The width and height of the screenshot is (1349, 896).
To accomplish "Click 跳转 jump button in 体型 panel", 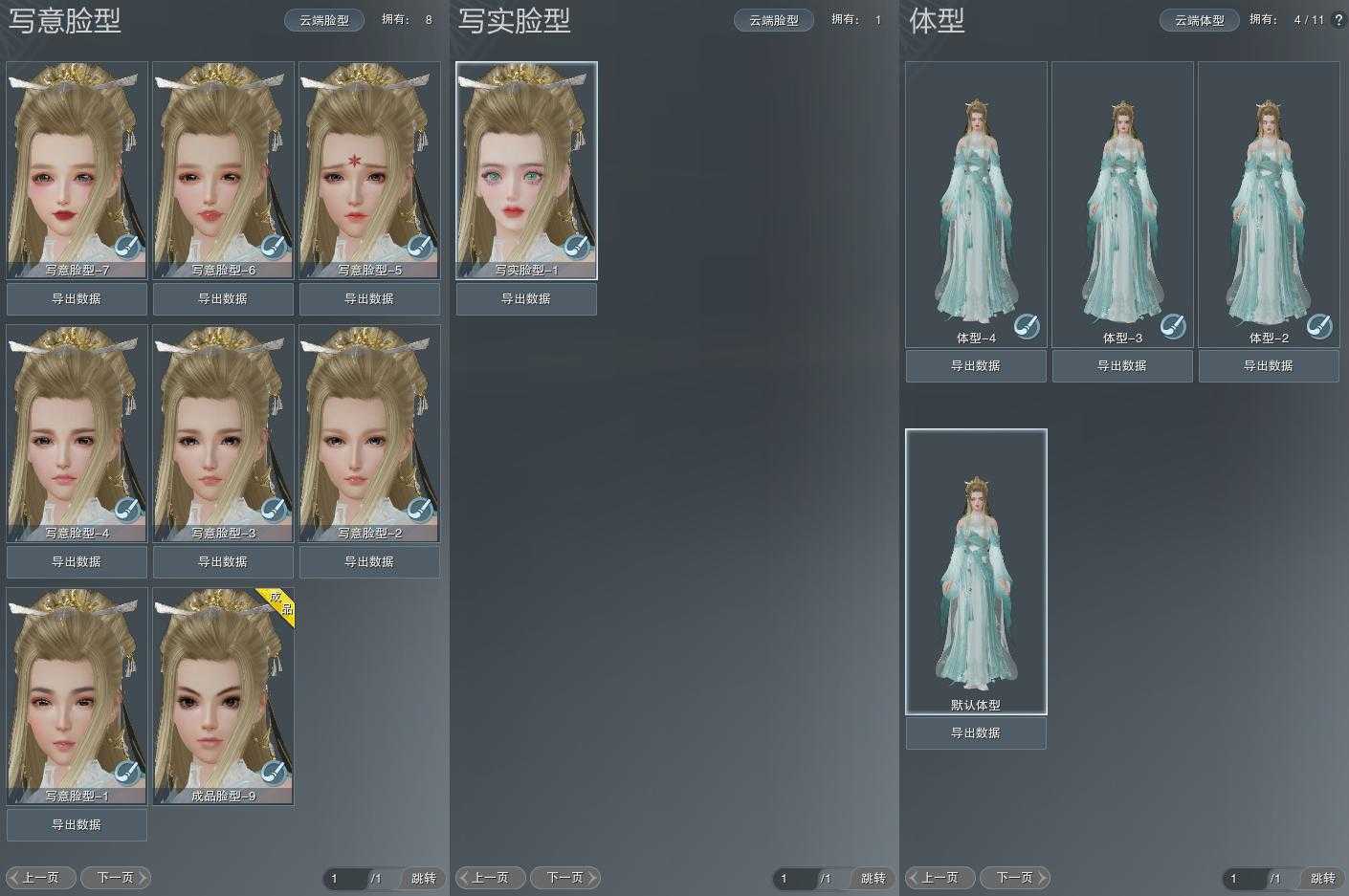I will (x=1322, y=879).
